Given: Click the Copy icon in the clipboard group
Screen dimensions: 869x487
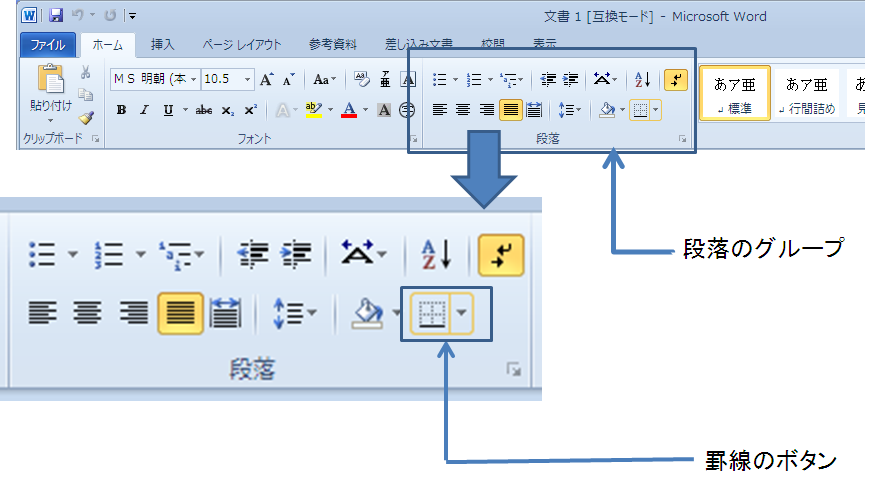Looking at the screenshot, I should tap(85, 95).
